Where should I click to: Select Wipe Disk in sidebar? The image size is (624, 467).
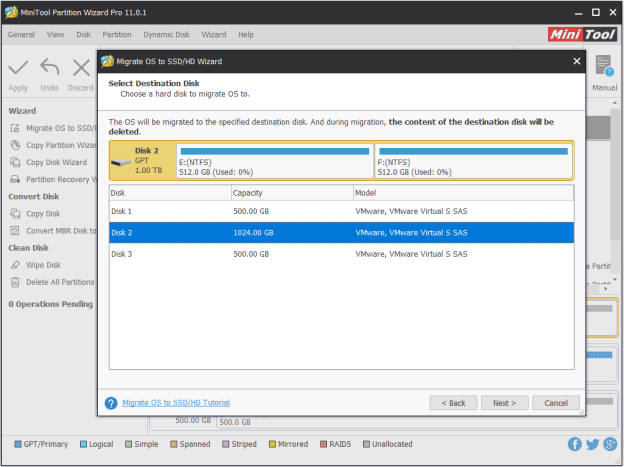(44, 265)
